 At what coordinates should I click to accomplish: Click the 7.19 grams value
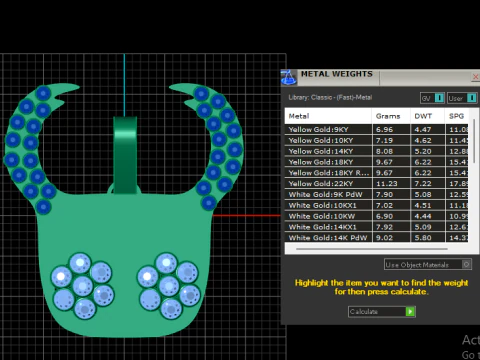(x=384, y=140)
